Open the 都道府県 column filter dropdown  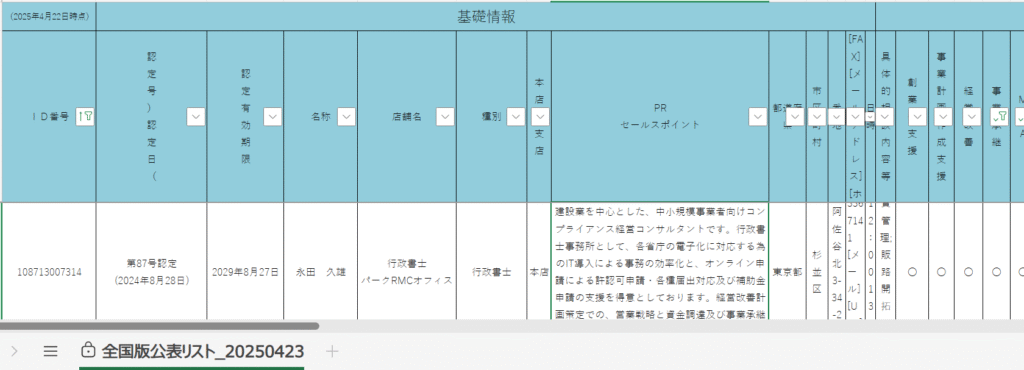point(795,116)
